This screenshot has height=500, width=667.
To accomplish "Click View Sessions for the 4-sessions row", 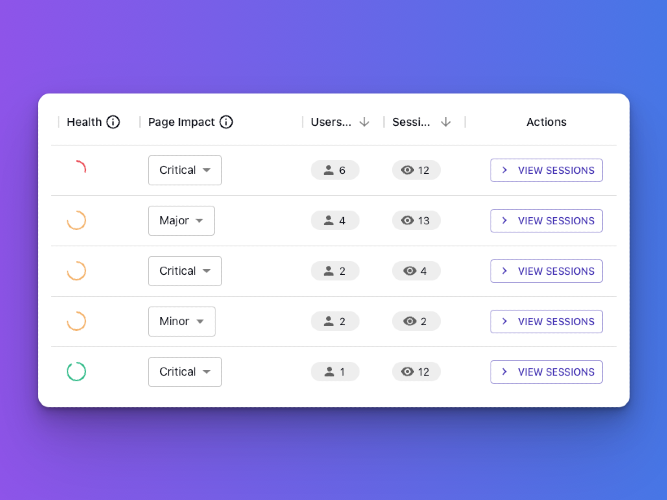I will click(546, 271).
